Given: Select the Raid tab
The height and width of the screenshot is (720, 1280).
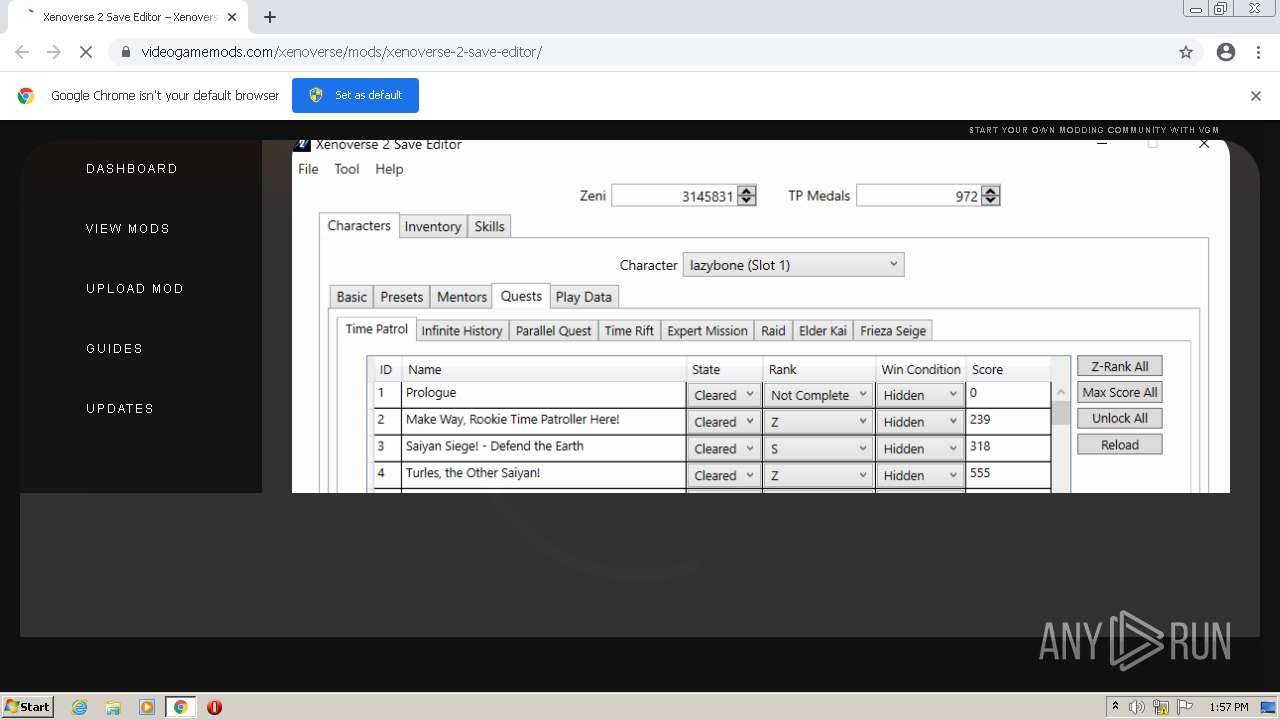Looking at the screenshot, I should tap(773, 331).
